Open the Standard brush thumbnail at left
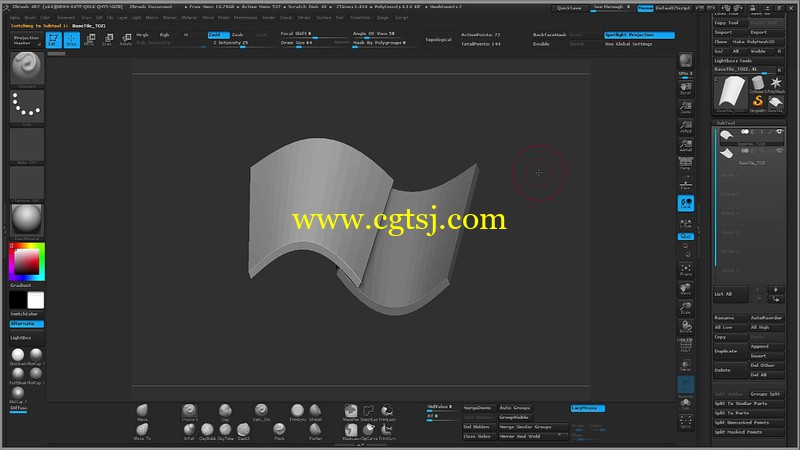The width and height of the screenshot is (800, 450). (x=27, y=69)
